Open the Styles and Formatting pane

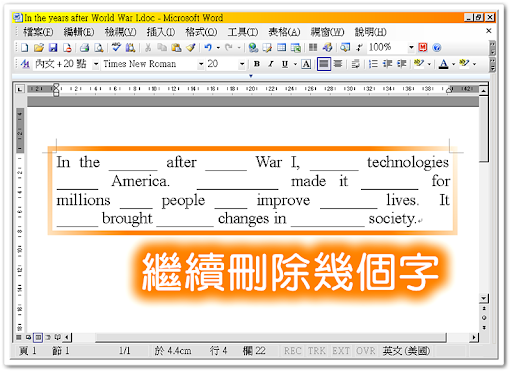point(25,64)
